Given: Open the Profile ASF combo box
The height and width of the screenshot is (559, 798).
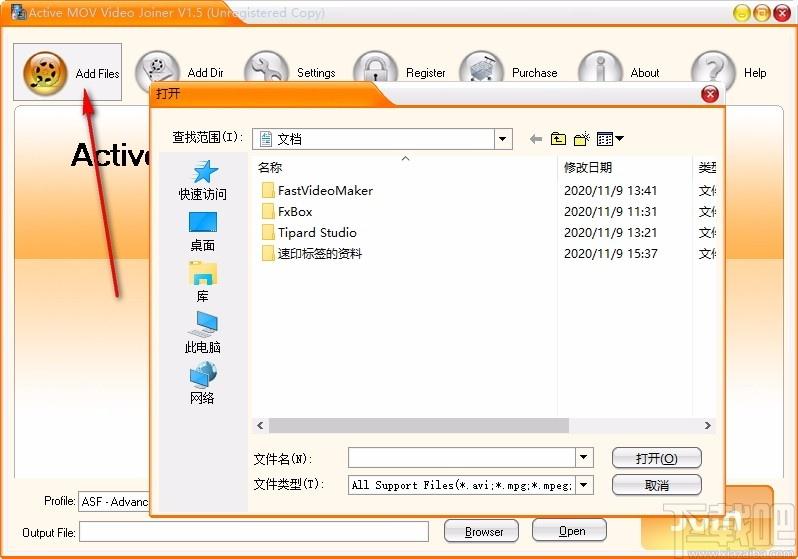Looking at the screenshot, I should (114, 502).
